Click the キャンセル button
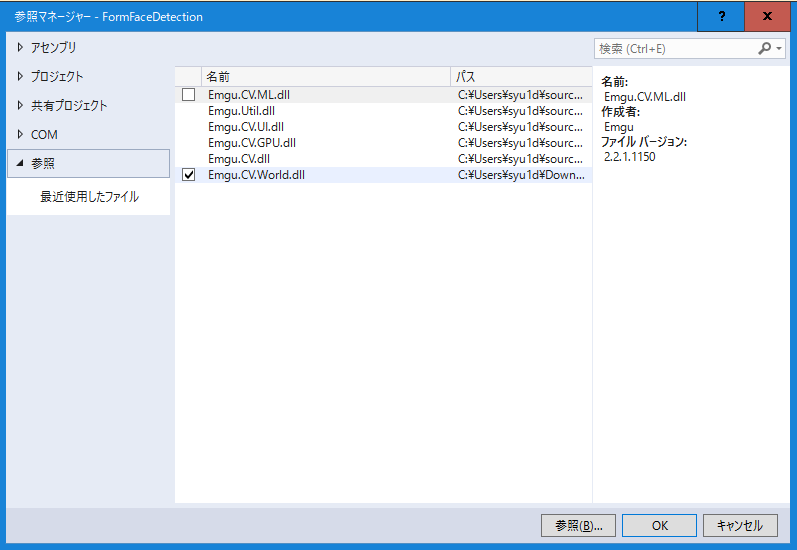The width and height of the screenshot is (797, 550). (740, 525)
